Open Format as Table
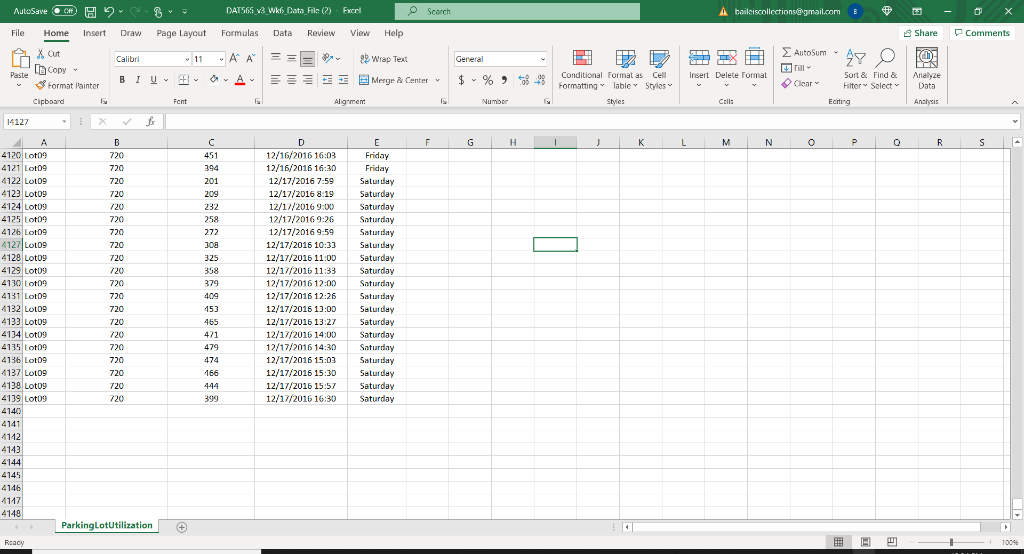The height and width of the screenshot is (554, 1024). click(x=625, y=69)
